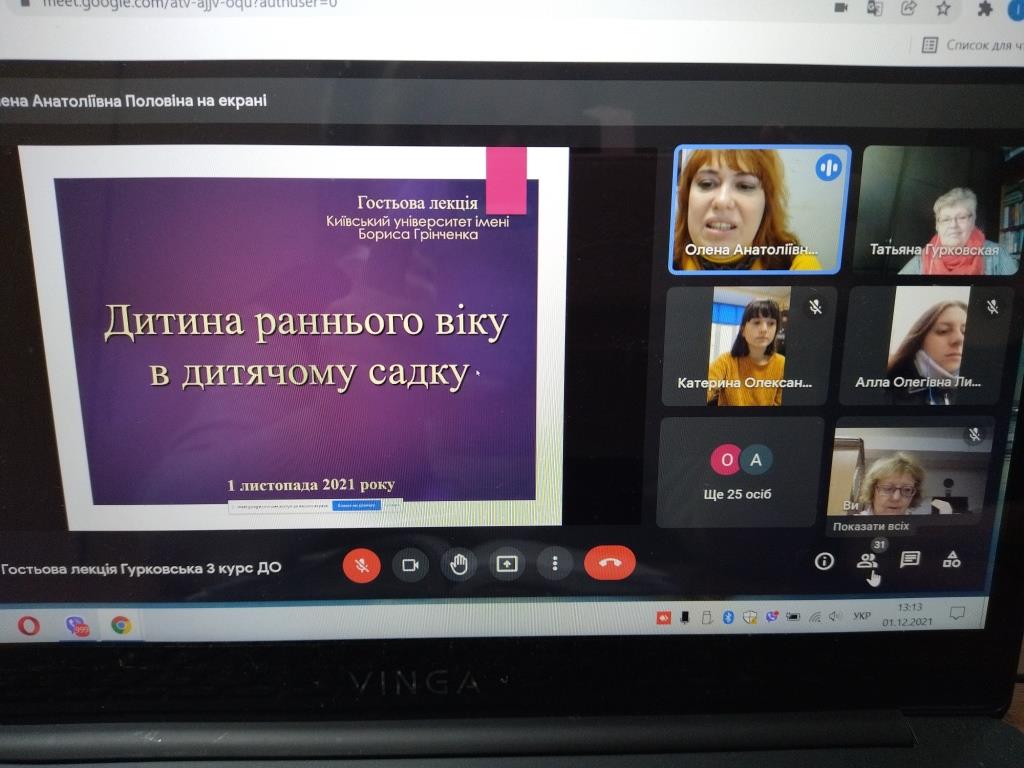This screenshot has width=1024, height=768.
Task: Raise your hand in the meeting
Action: (458, 565)
